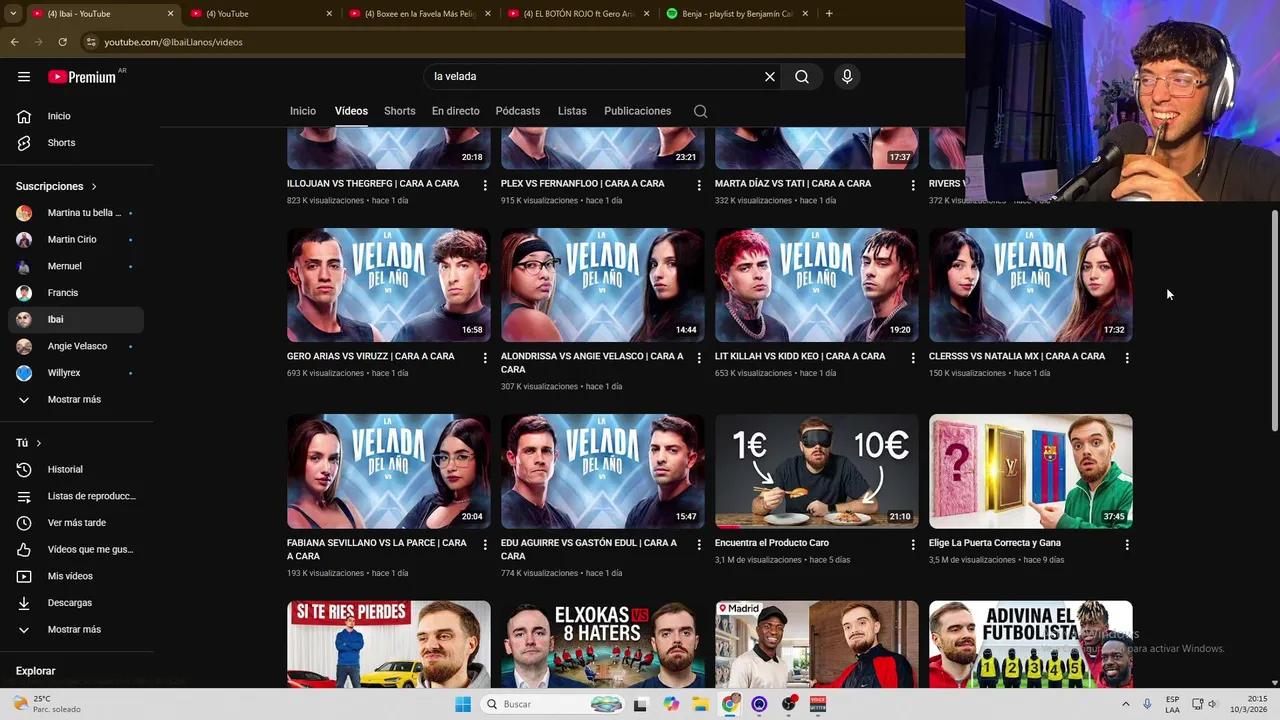Show hidden system tray icons
The width and height of the screenshot is (1280, 720).
tap(1126, 704)
